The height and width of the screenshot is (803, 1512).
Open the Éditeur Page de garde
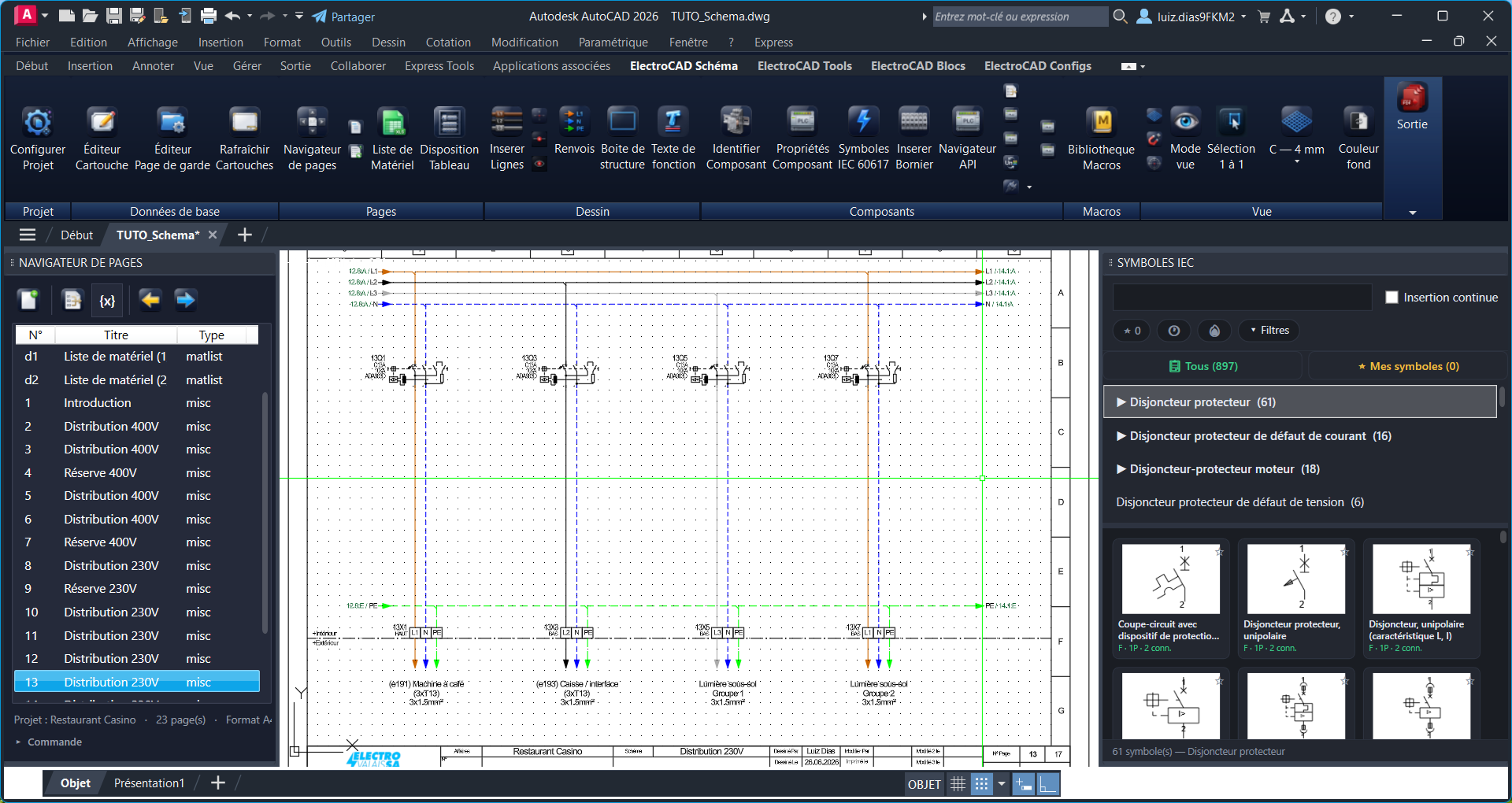172,139
